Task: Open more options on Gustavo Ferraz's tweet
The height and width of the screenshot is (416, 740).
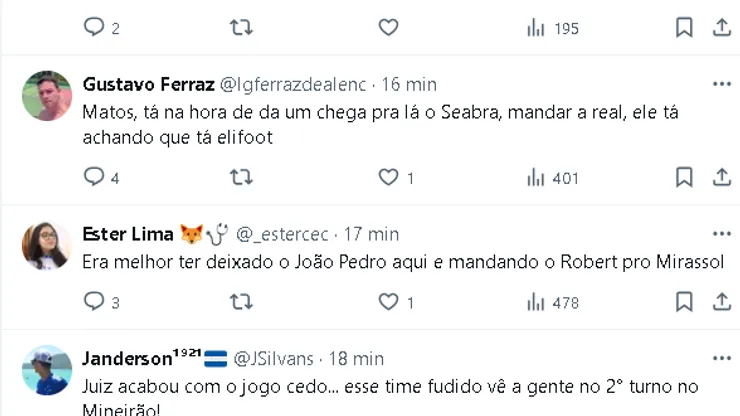Action: coord(722,84)
